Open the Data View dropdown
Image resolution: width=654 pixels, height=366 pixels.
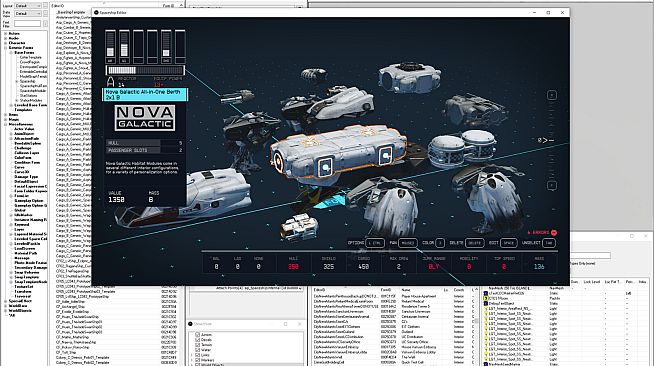(x=28, y=13)
